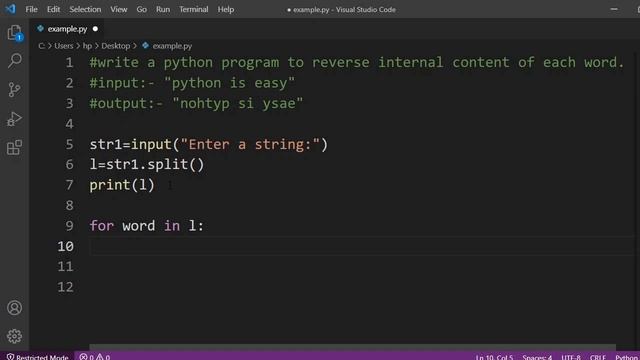
Task: Click line number 9 in gutter
Action: point(69,226)
